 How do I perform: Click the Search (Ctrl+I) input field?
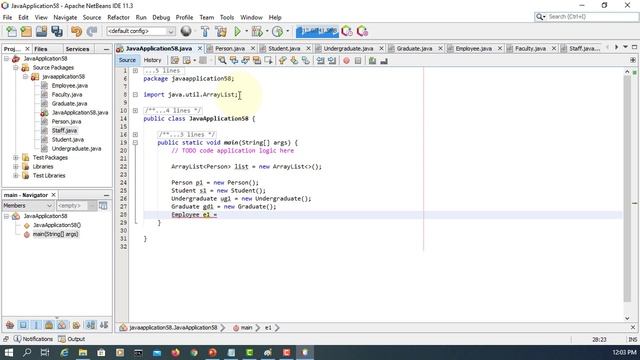pyautogui.click(x=591, y=16)
